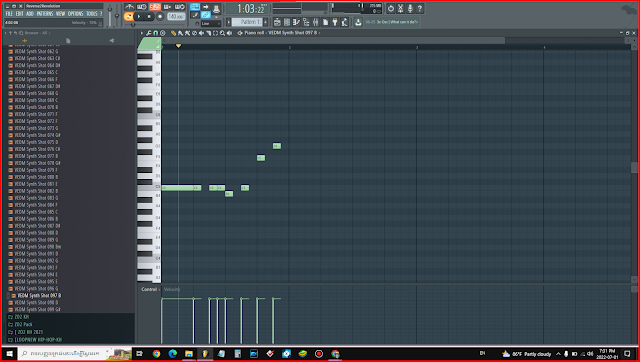Click the Play button
This screenshot has height=362, width=640.
coord(139,17)
